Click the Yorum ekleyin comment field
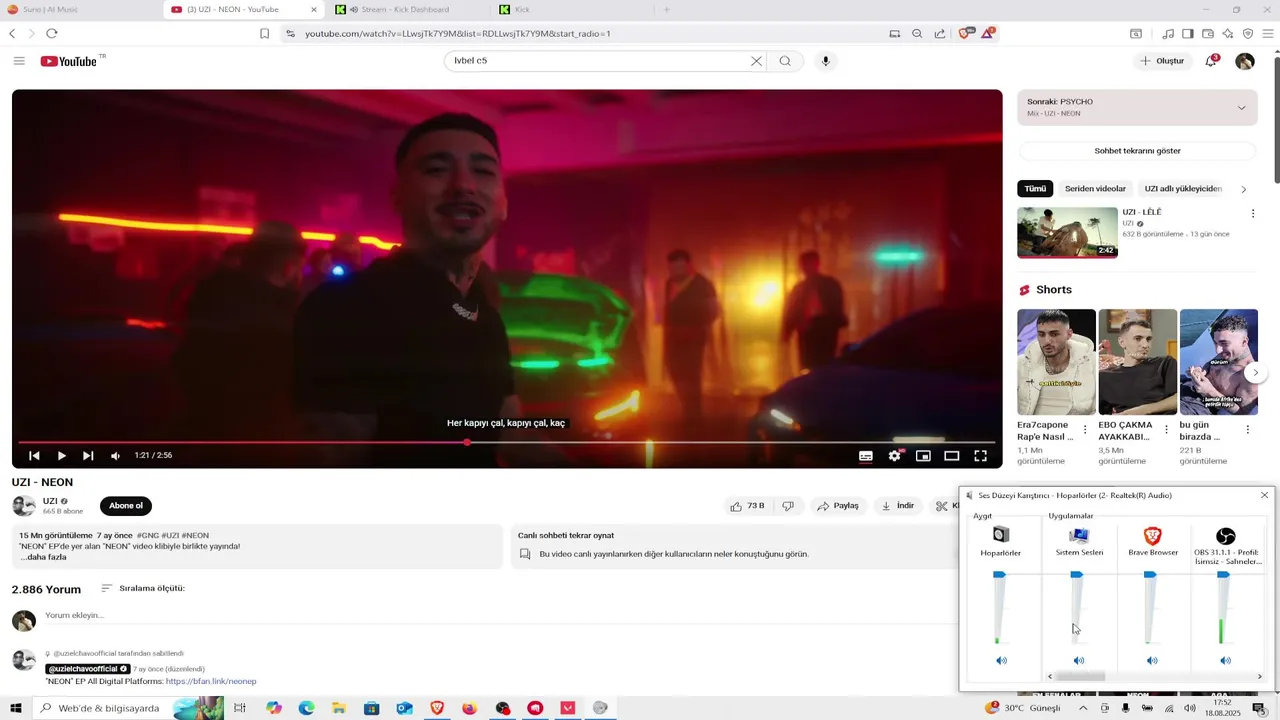This screenshot has height=720, width=1280. tap(500, 616)
